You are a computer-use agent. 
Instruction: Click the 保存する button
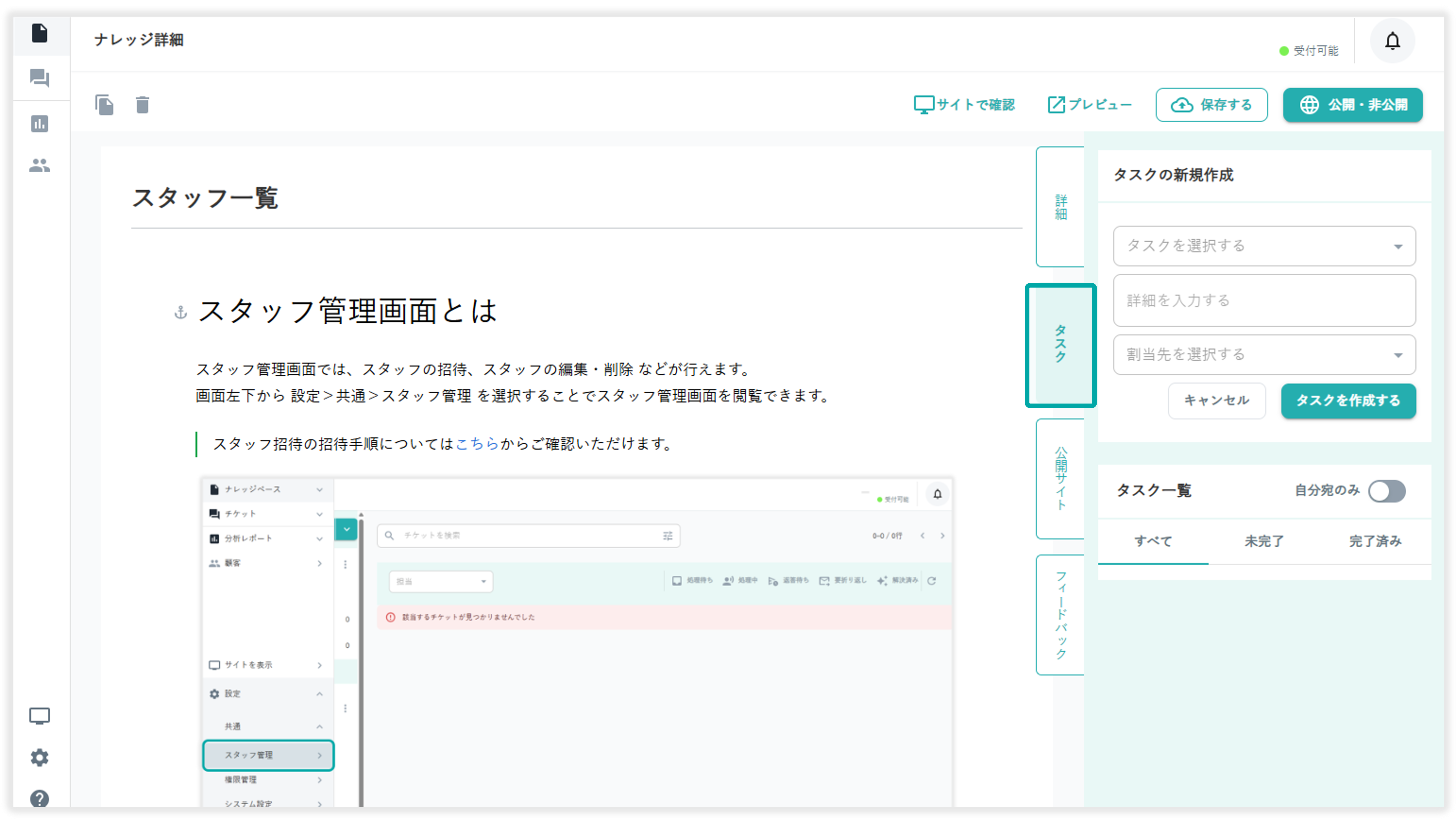click(1211, 105)
